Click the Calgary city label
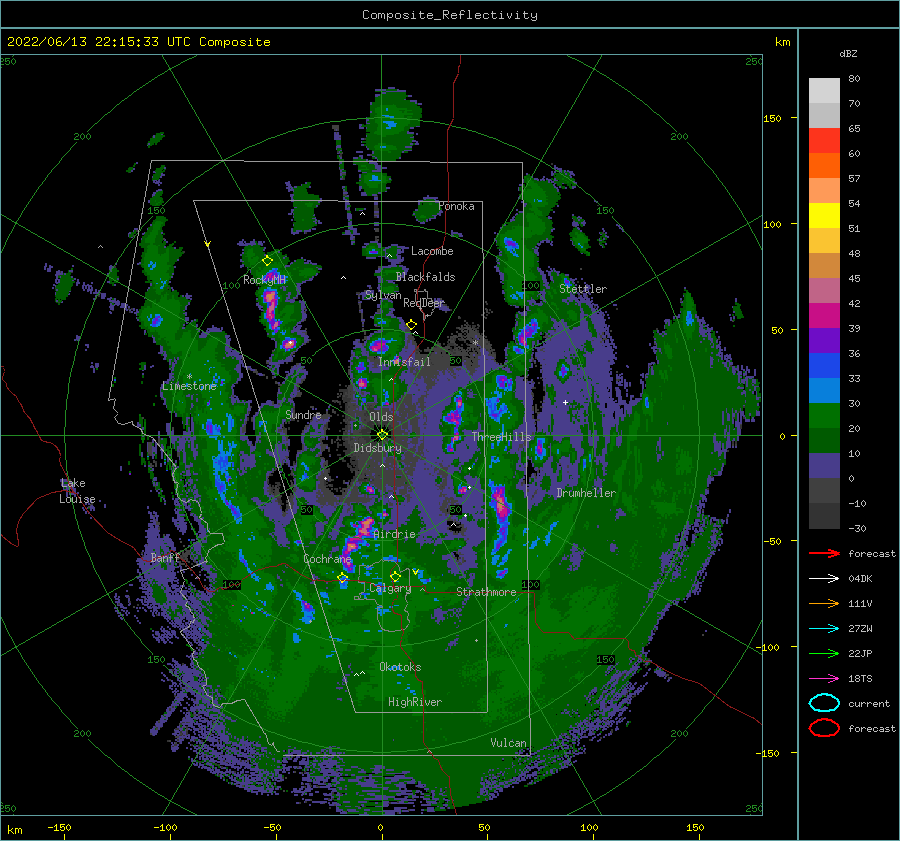The width and height of the screenshot is (900, 841). 390,588
